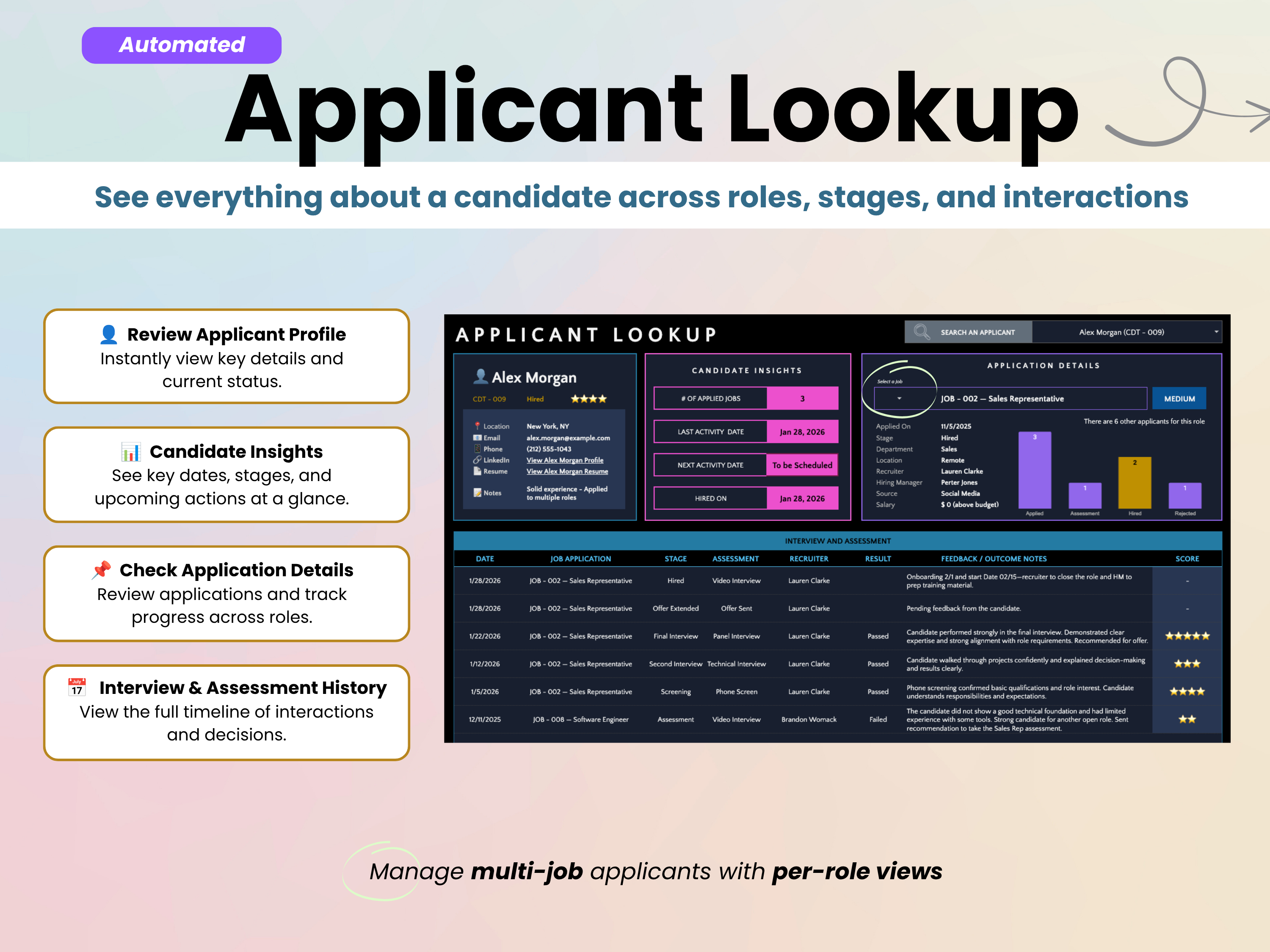Click the Hired On value Jan 28, 2026
The width and height of the screenshot is (1270, 952).
[802, 498]
